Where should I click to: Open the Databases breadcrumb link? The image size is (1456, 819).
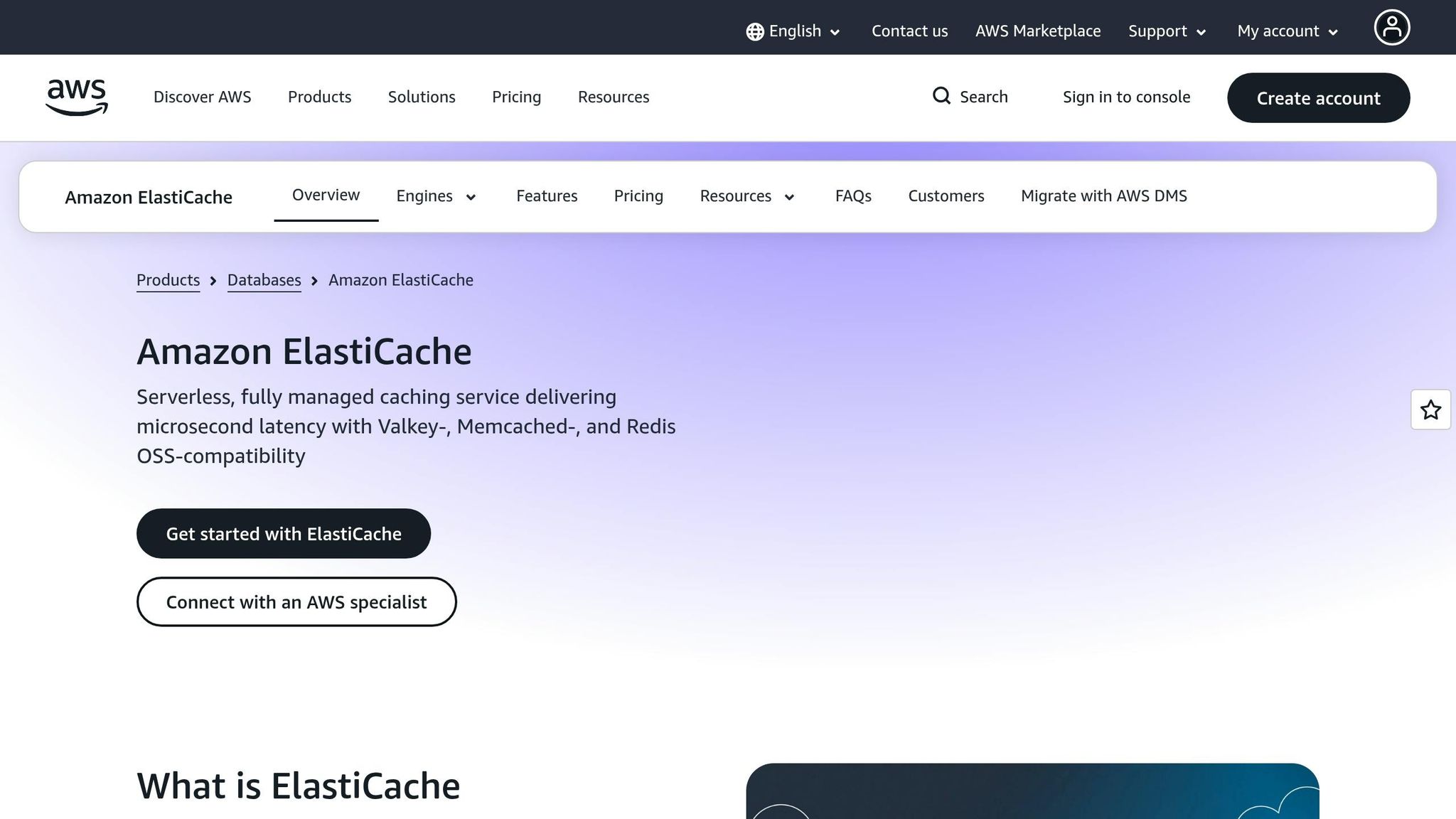(x=264, y=279)
